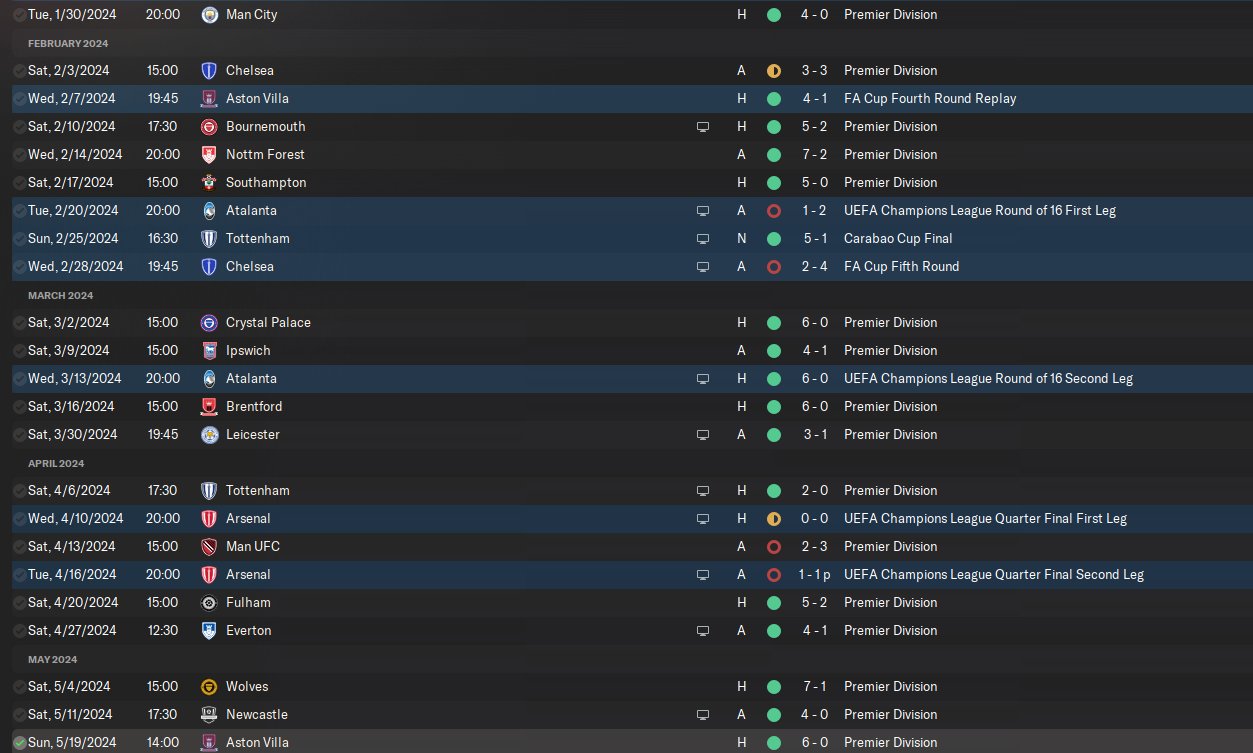Open the 7 - 1 result against Wolves
The width and height of the screenshot is (1253, 753).
tap(812, 687)
